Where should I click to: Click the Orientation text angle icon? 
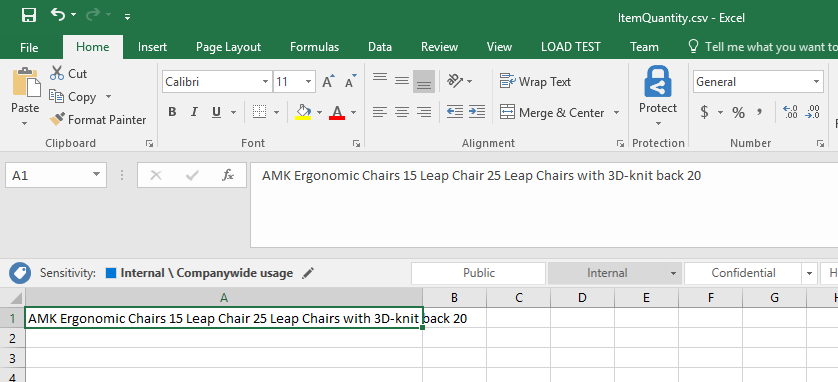click(455, 81)
